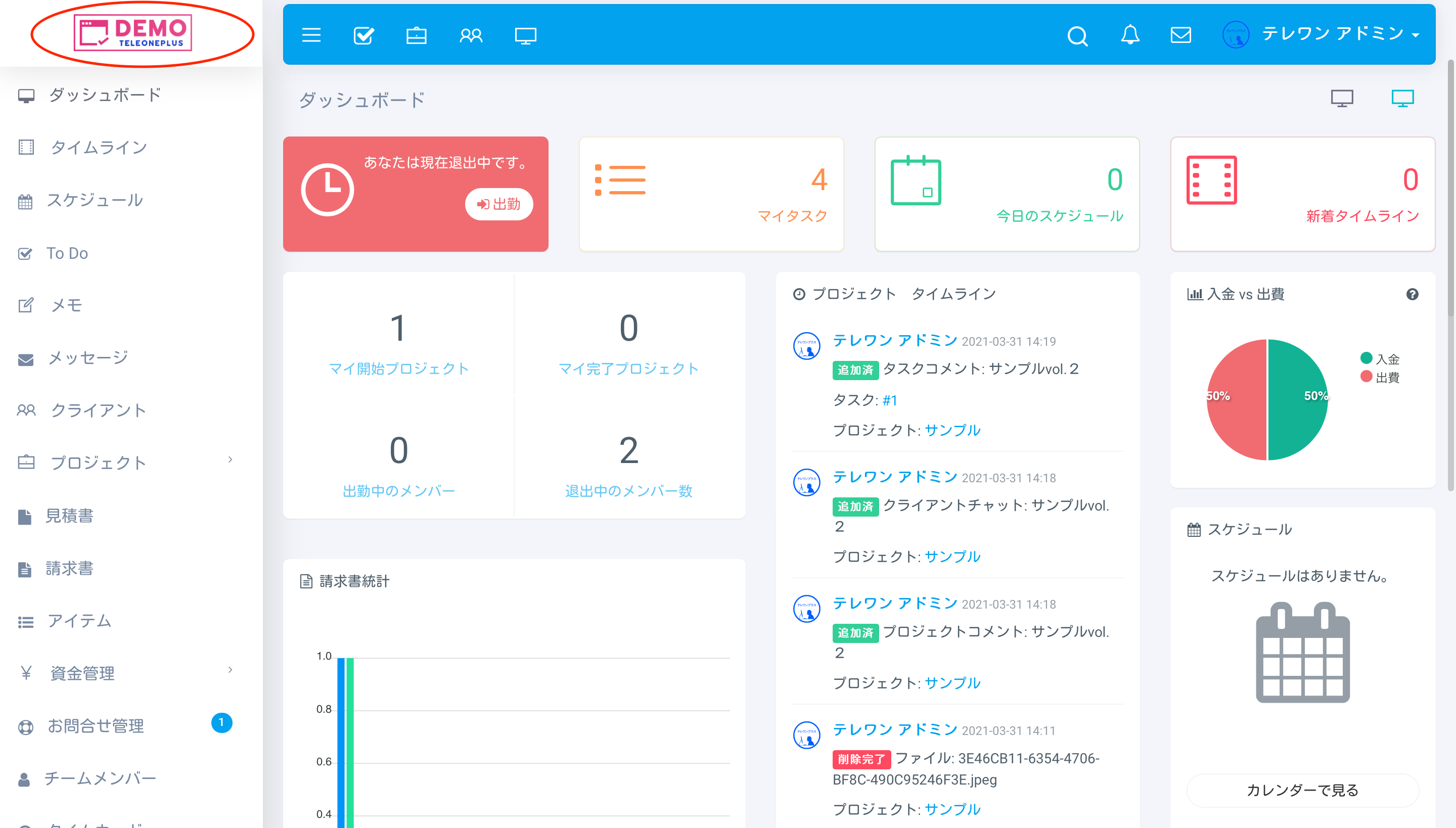Click 出勤 (Clock In) button on dashboard
Screen dimensions: 1456x828
coord(500,204)
